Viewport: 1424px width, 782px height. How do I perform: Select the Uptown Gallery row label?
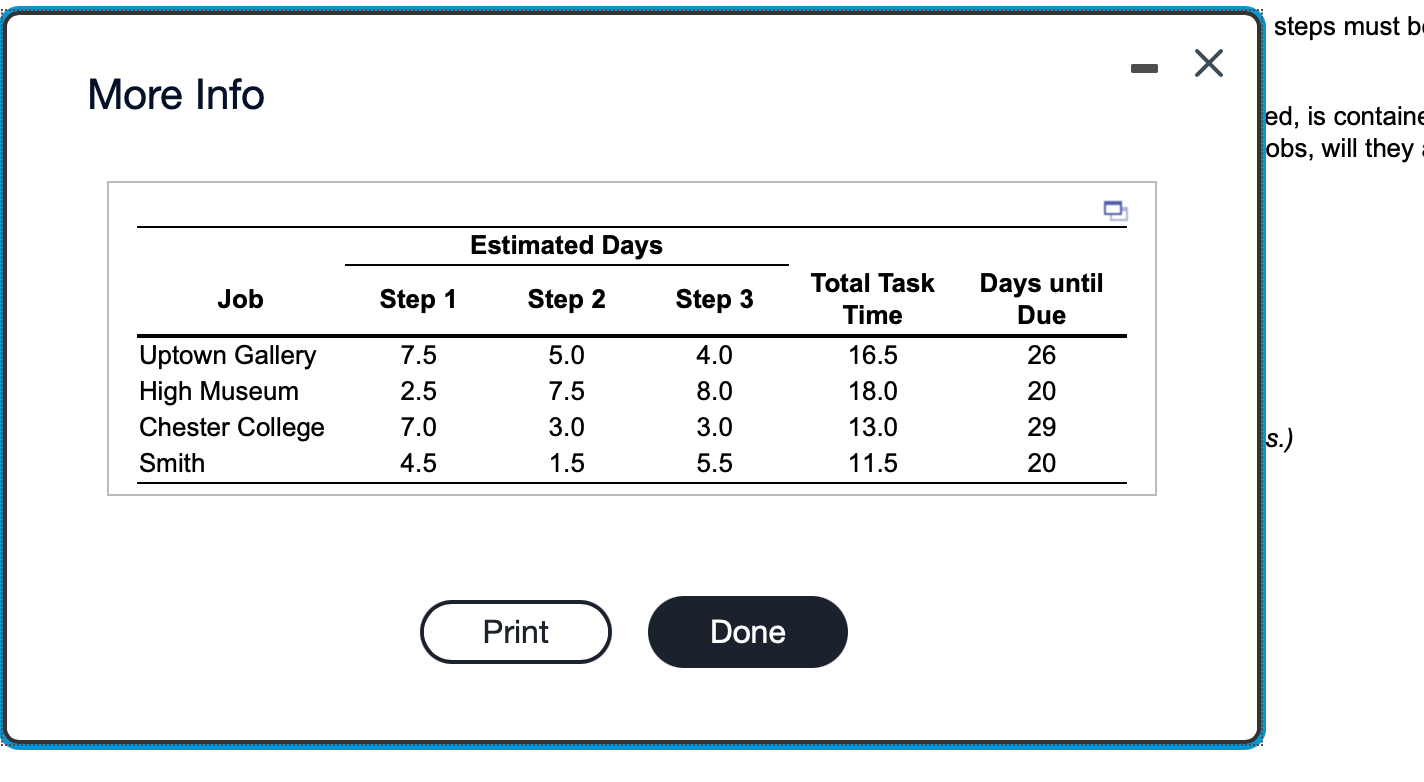[x=227, y=355]
